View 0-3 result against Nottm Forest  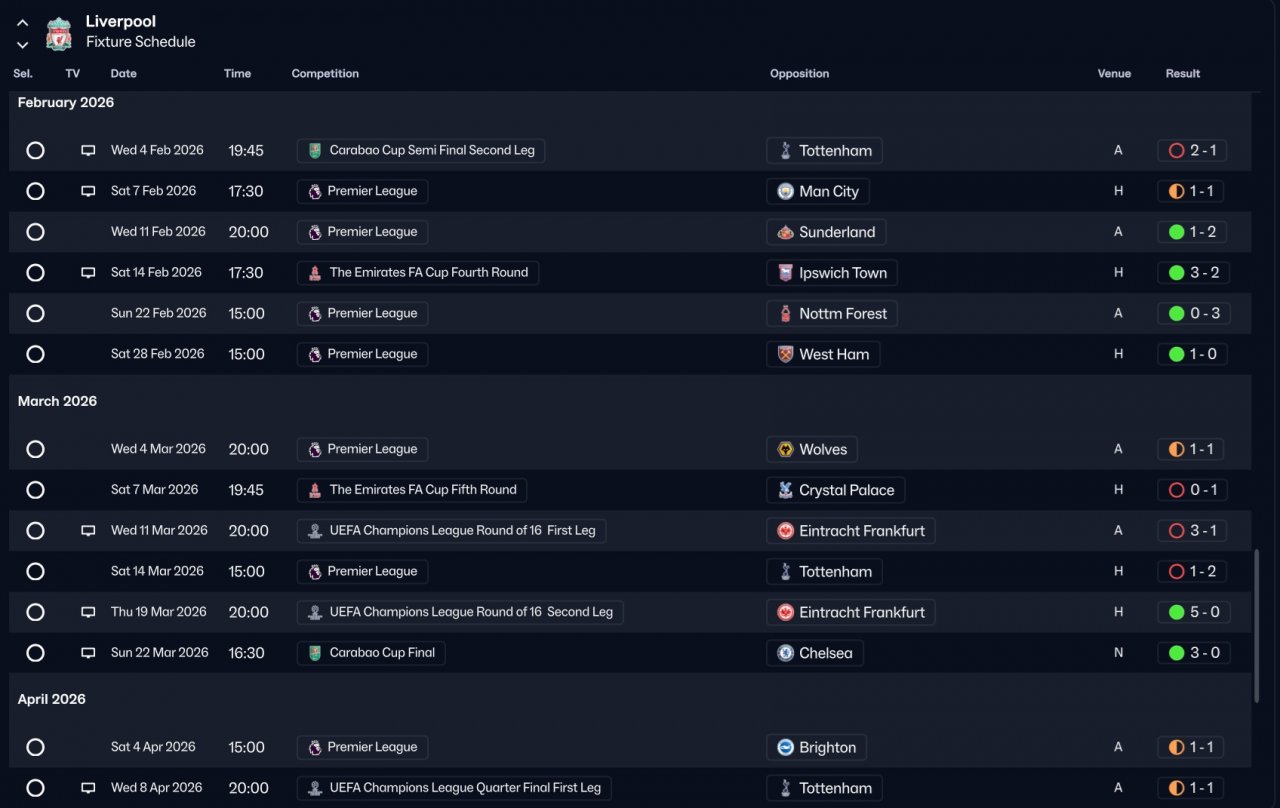click(1193, 313)
